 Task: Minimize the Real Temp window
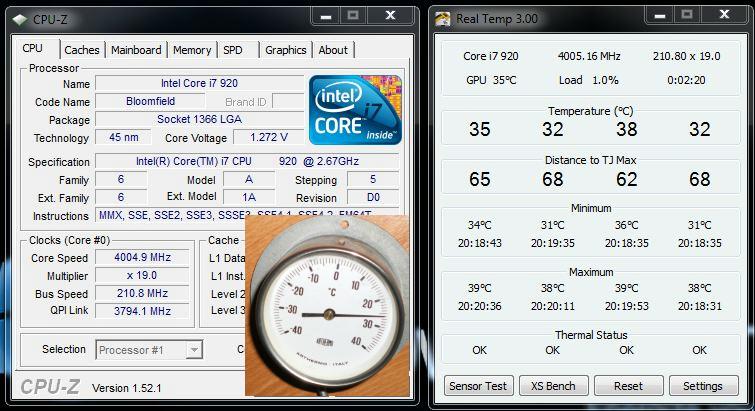660,15
